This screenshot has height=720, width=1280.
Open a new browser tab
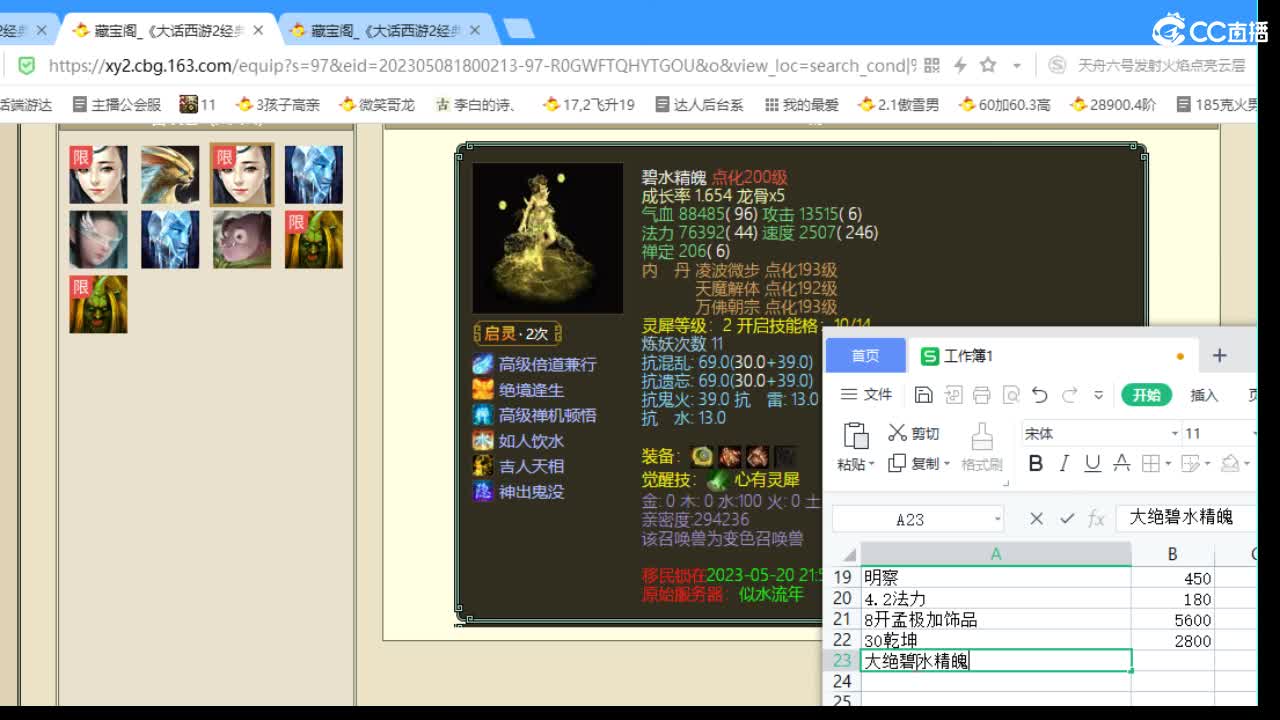(518, 29)
